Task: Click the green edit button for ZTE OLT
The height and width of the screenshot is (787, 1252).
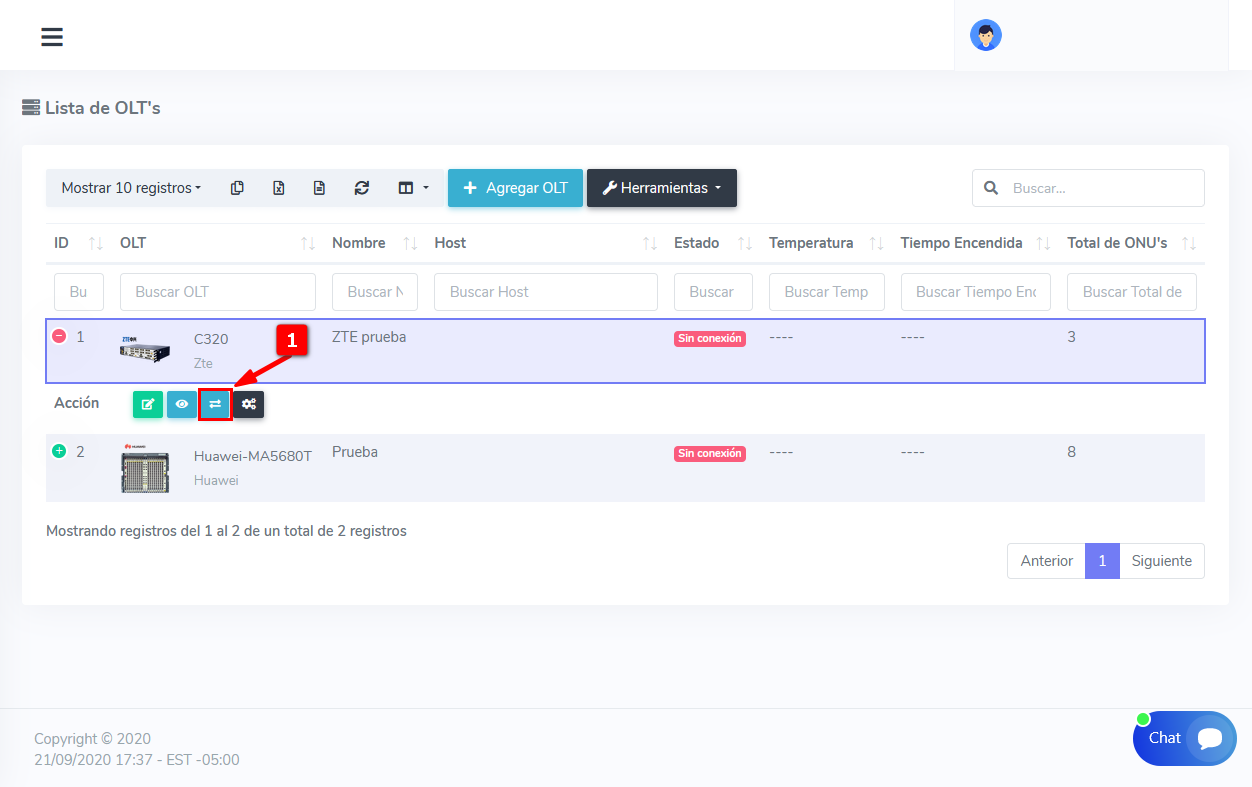Action: (148, 404)
